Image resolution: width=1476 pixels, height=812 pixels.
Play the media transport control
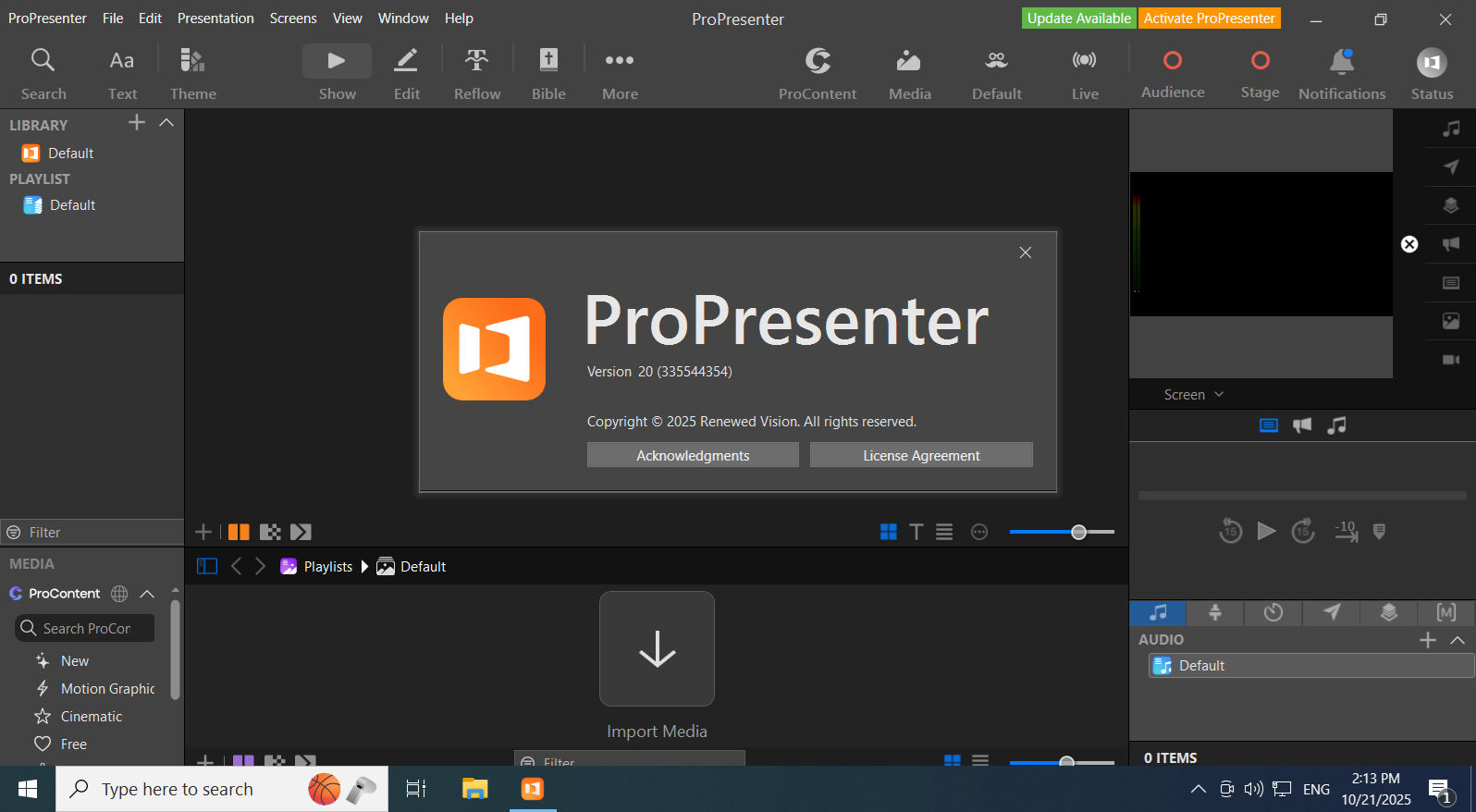tap(1266, 531)
